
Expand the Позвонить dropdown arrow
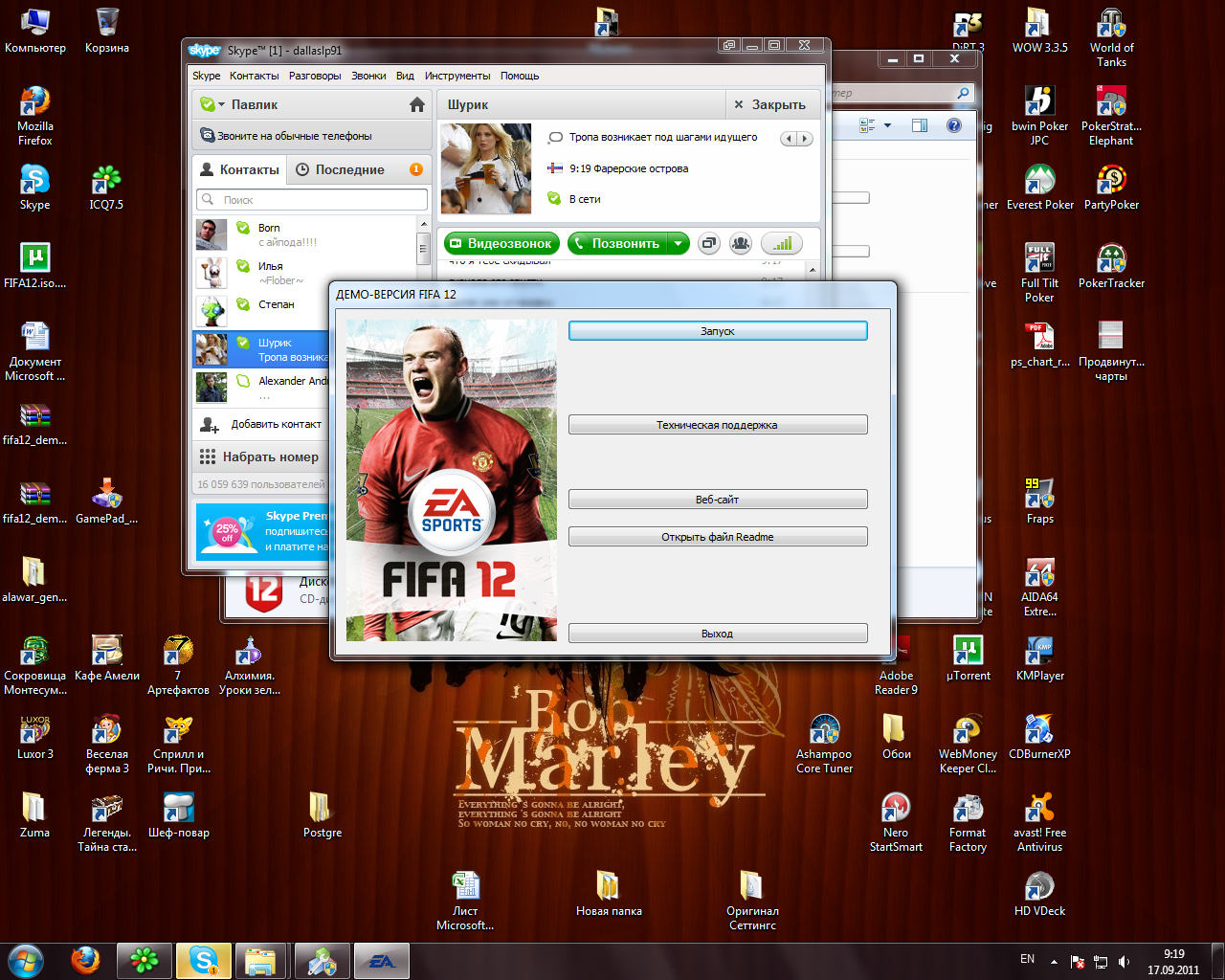tap(679, 243)
